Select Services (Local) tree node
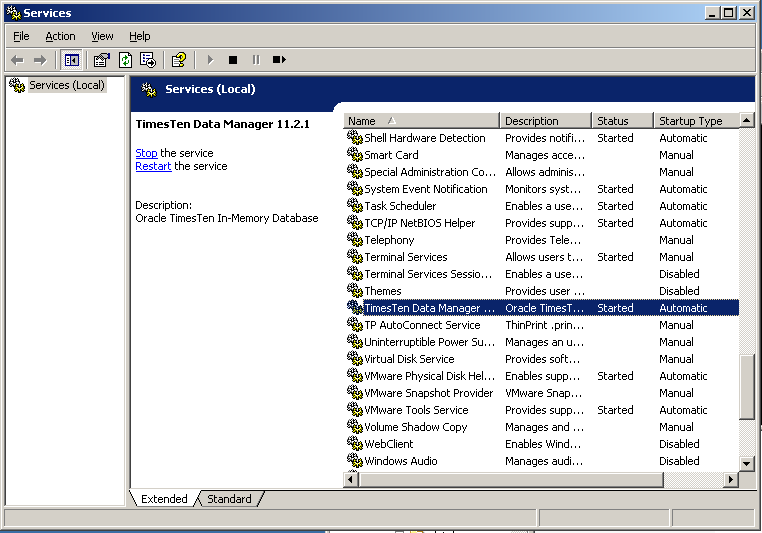The width and height of the screenshot is (762, 533). [x=67, y=86]
